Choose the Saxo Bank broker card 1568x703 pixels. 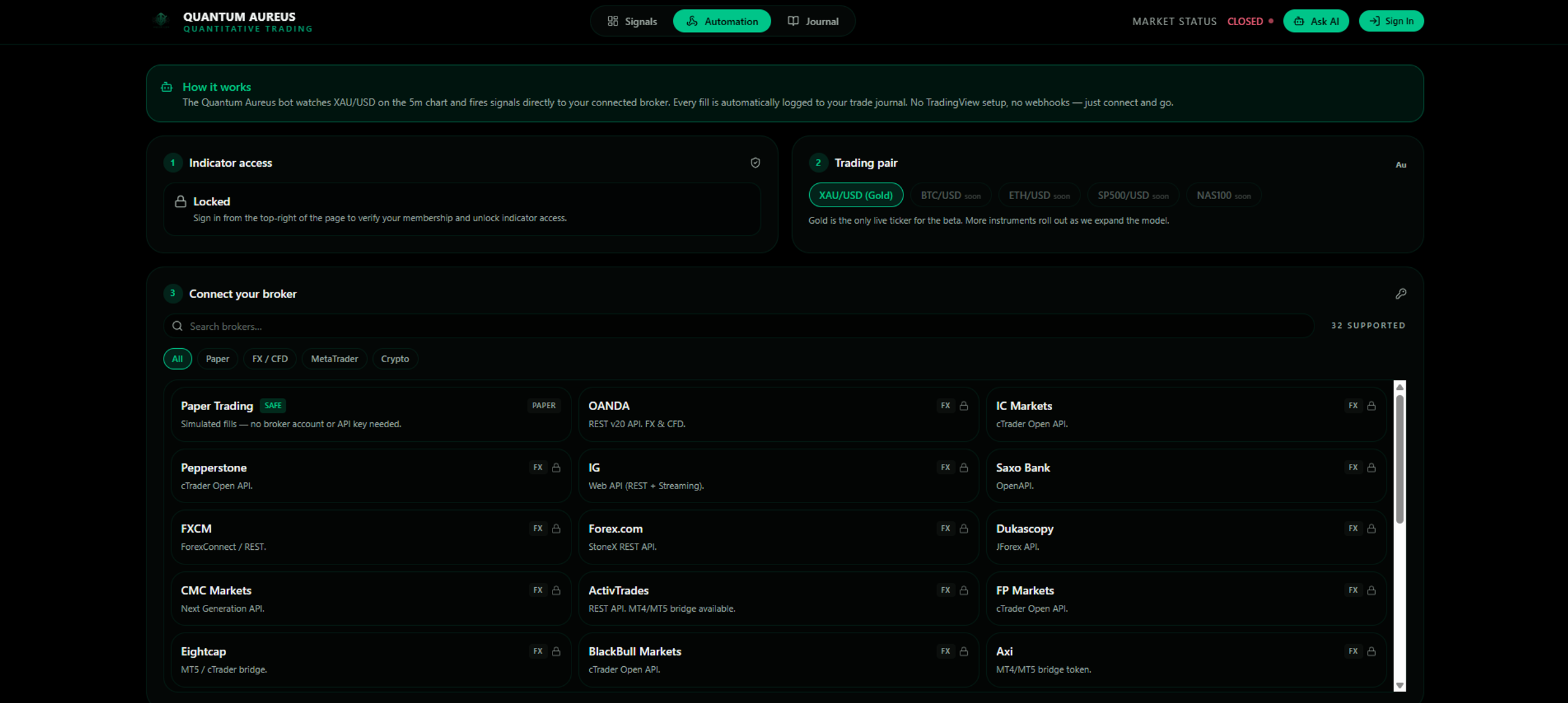click(x=1186, y=476)
